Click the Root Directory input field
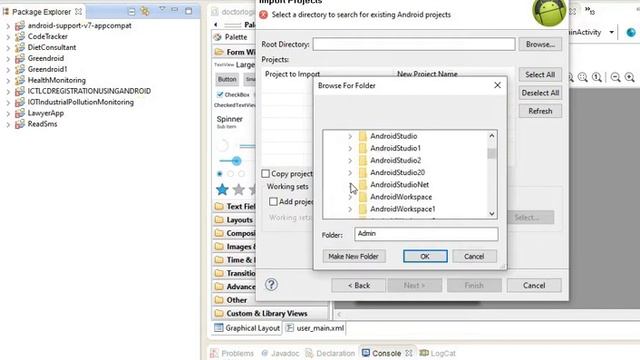This screenshot has height=360, width=640. click(414, 44)
